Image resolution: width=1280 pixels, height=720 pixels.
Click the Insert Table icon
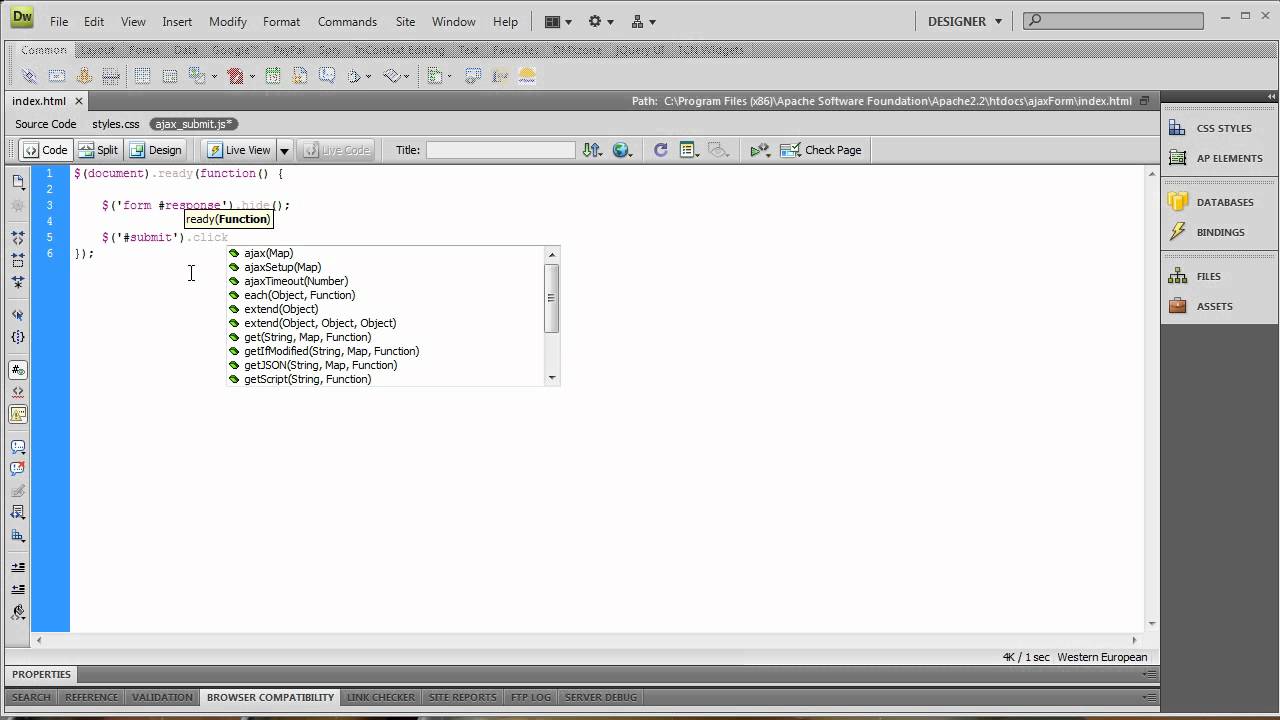pos(142,76)
